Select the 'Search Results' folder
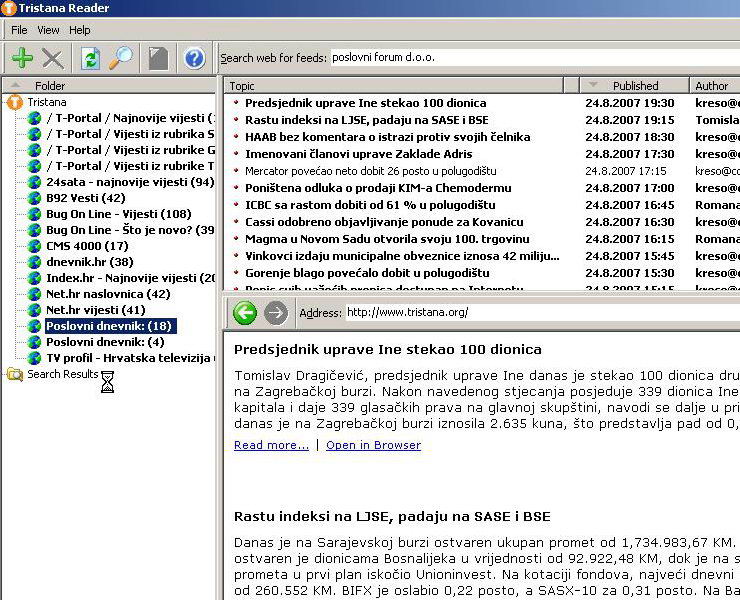Image resolution: width=740 pixels, height=600 pixels. [62, 374]
